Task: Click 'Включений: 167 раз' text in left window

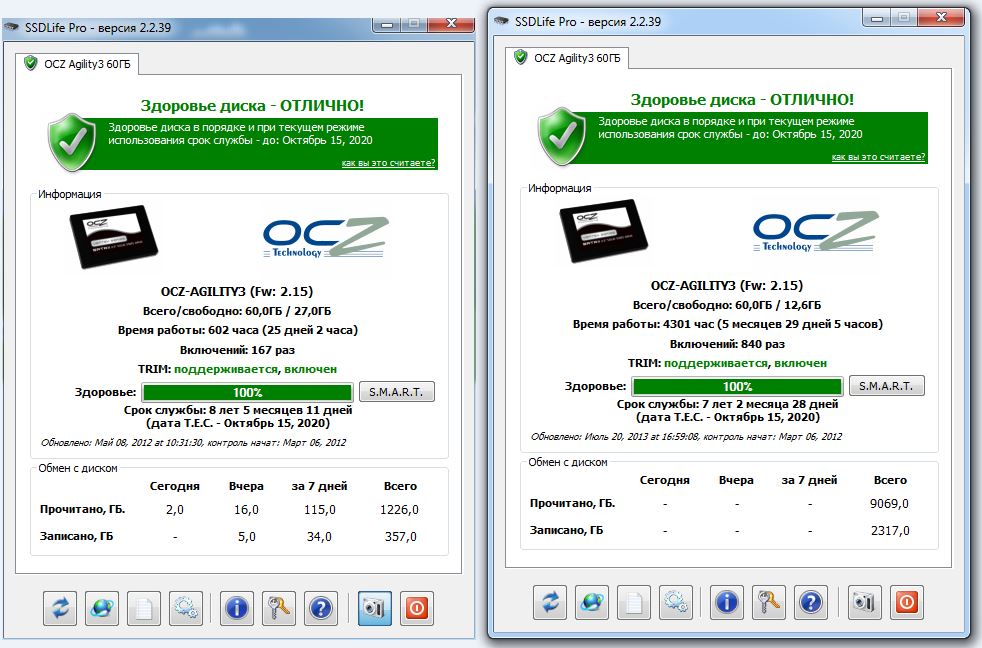Action: tap(237, 350)
